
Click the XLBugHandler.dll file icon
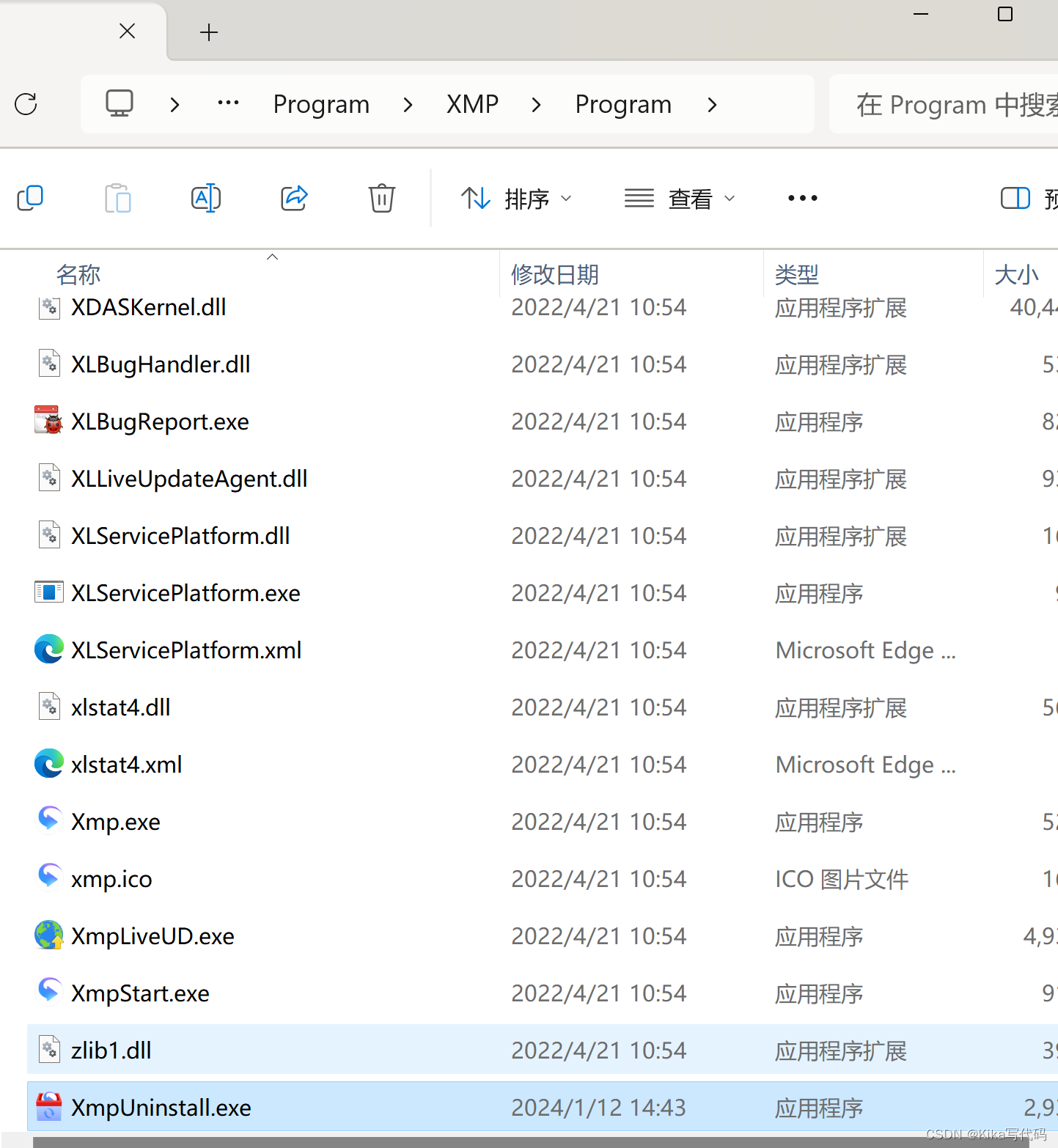(x=49, y=364)
